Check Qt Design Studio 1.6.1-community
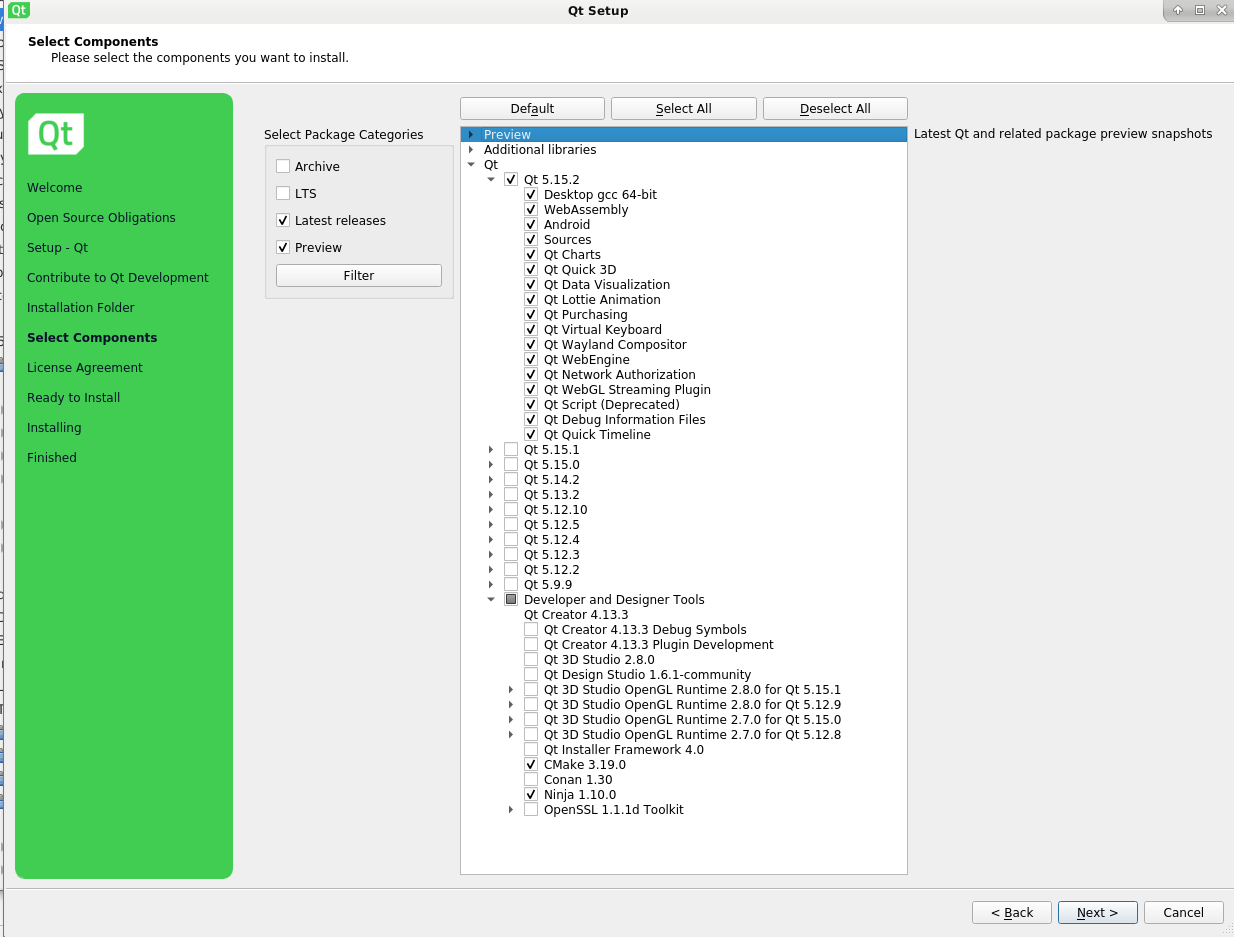Image resolution: width=1234 pixels, height=937 pixels. point(531,675)
